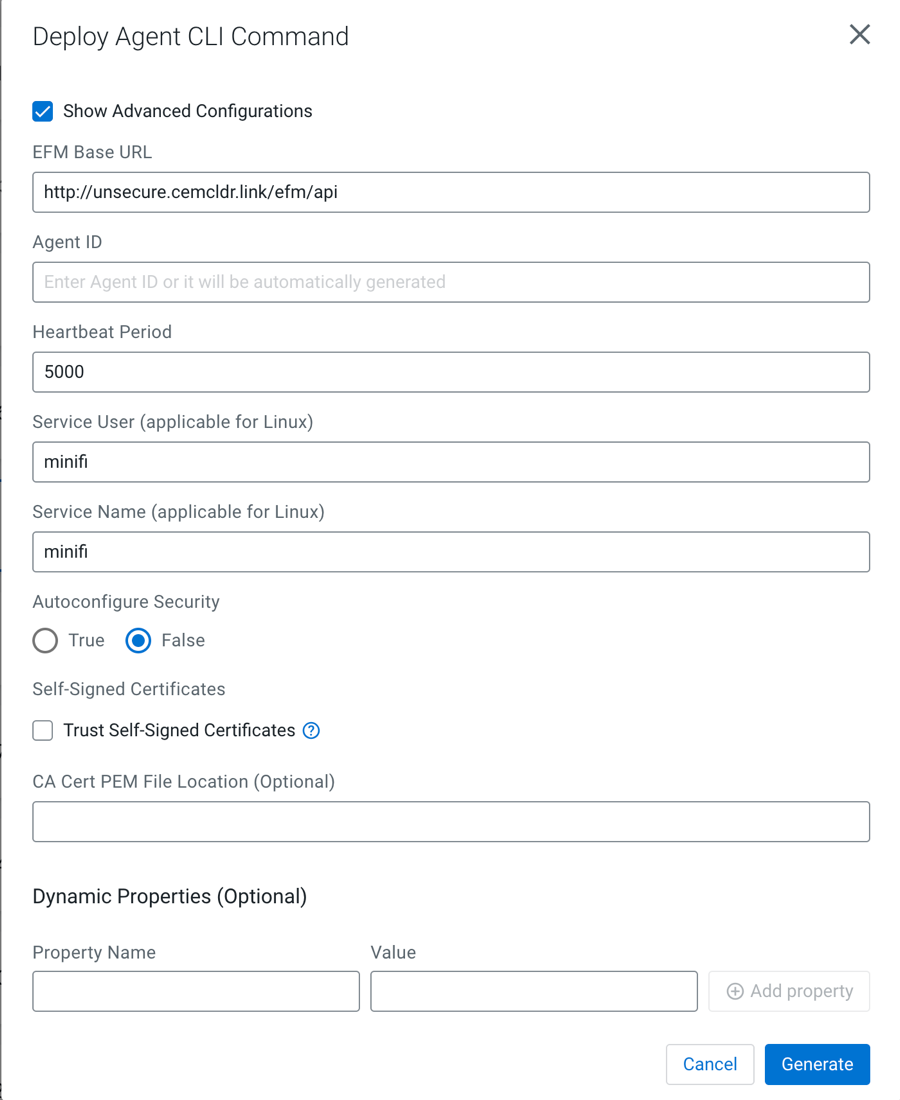
Task: Click the 'Trust Self-Signed Certificates' label text
Action: click(x=179, y=731)
